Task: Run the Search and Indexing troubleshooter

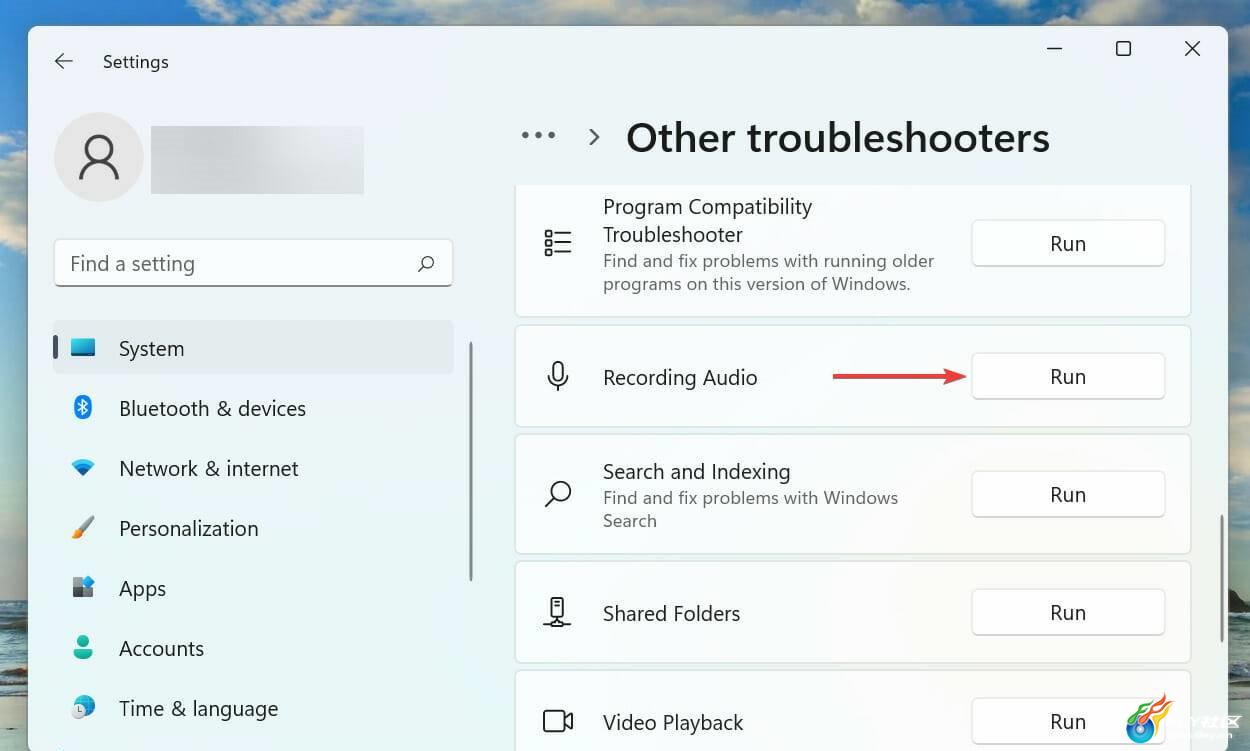Action: coord(1068,494)
